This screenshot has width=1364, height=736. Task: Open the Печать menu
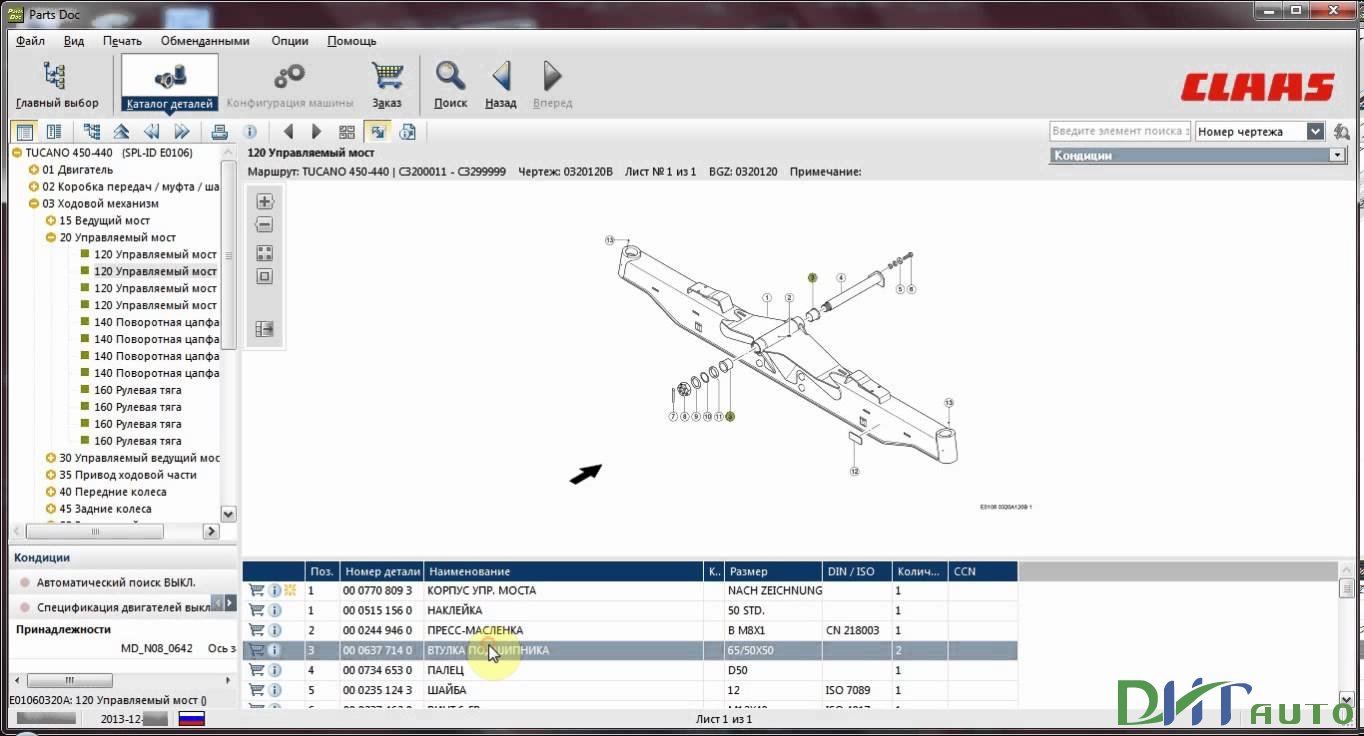[122, 41]
